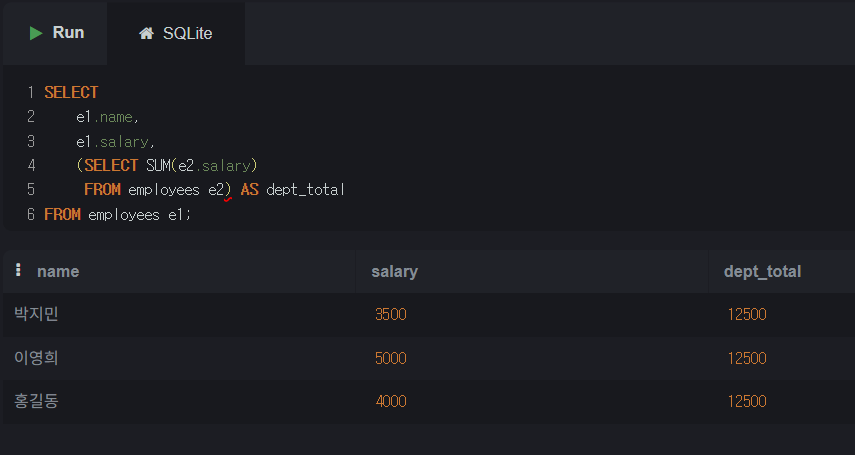The width and height of the screenshot is (855, 455).
Task: Click the SELECT keyword on line 1
Action: (x=71, y=92)
